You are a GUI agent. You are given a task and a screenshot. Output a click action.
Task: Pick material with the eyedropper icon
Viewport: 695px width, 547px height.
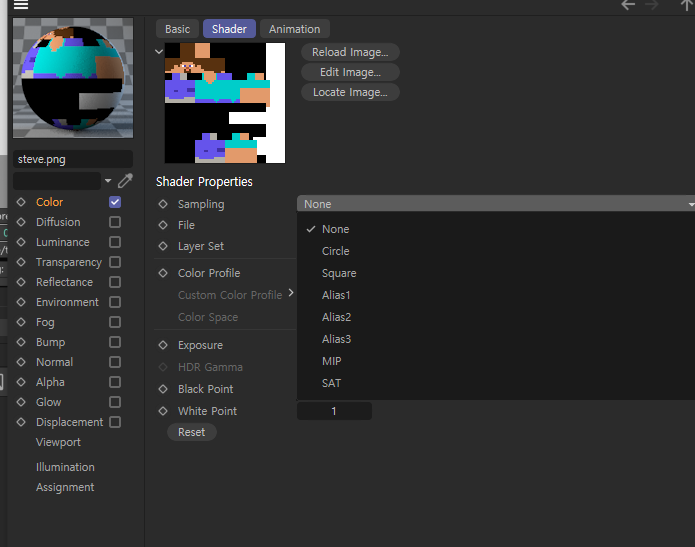pyautogui.click(x=125, y=180)
